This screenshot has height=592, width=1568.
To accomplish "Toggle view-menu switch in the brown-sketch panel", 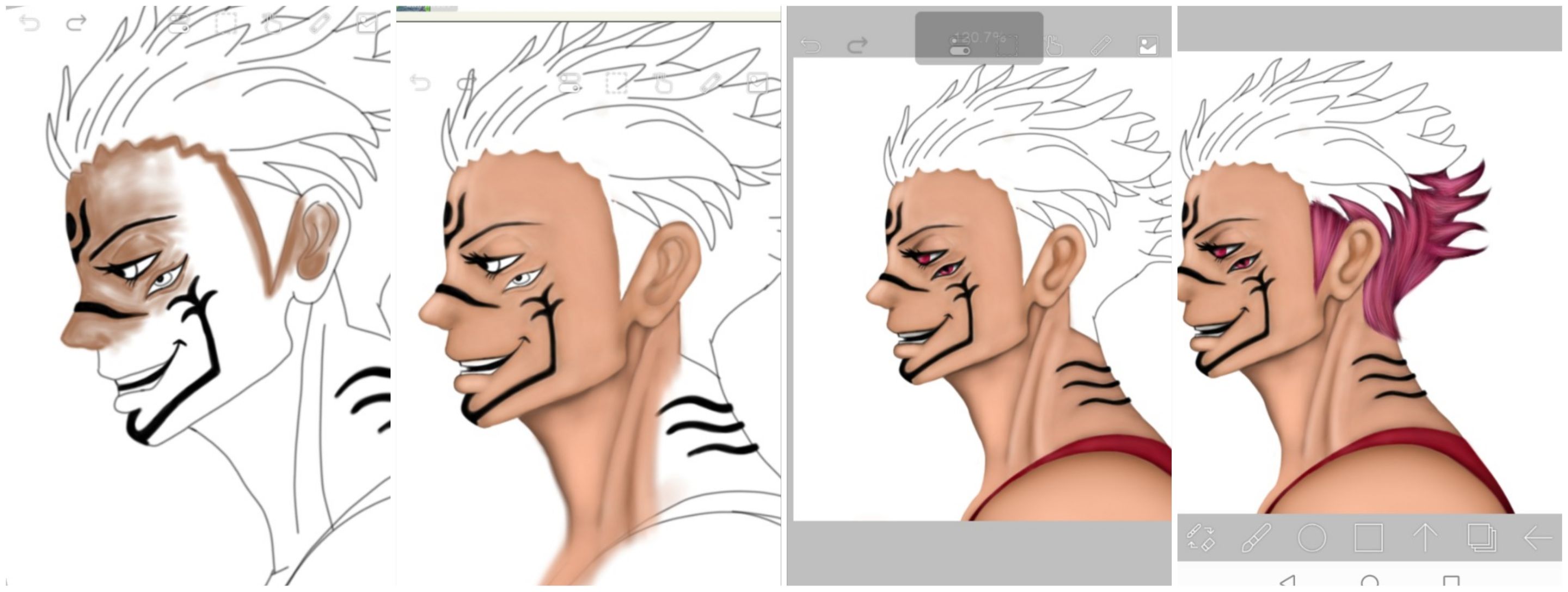I will coord(179,23).
